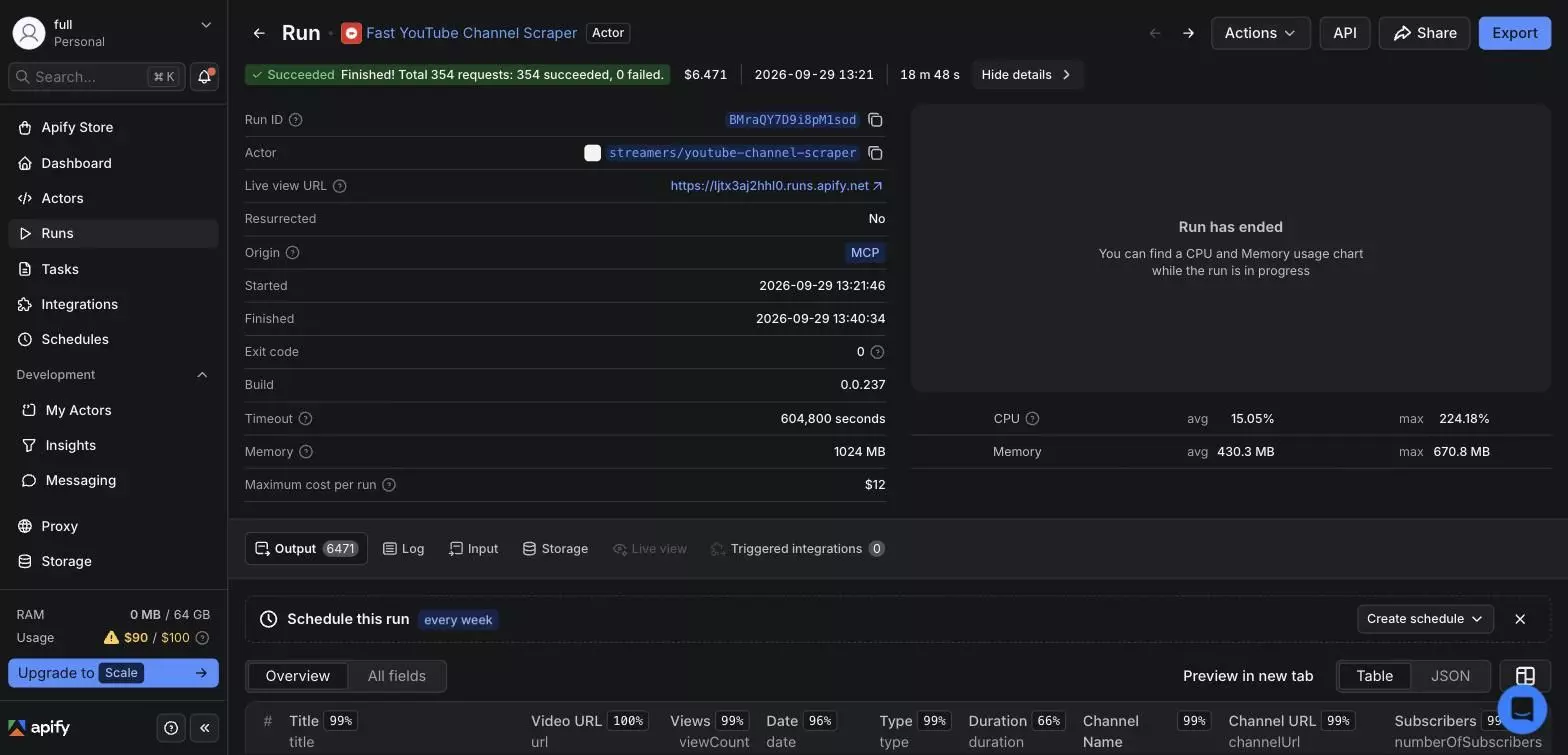This screenshot has height=755, width=1568.
Task: Click the help icon beside Timeout
Action: [x=306, y=419]
